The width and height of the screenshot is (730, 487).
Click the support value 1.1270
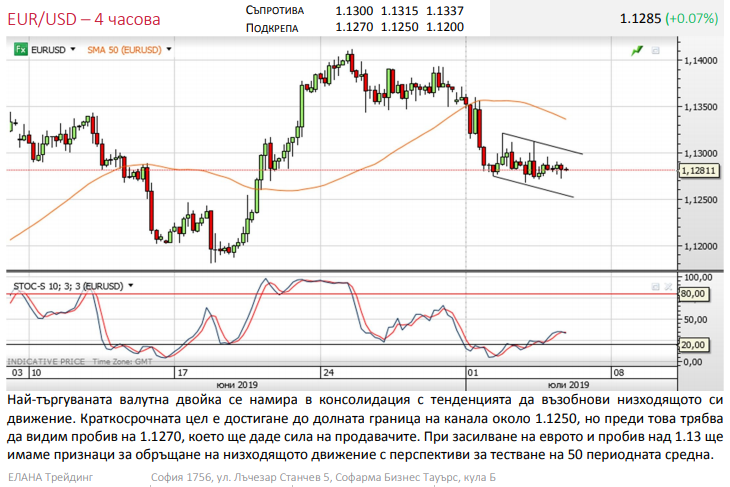tap(354, 27)
